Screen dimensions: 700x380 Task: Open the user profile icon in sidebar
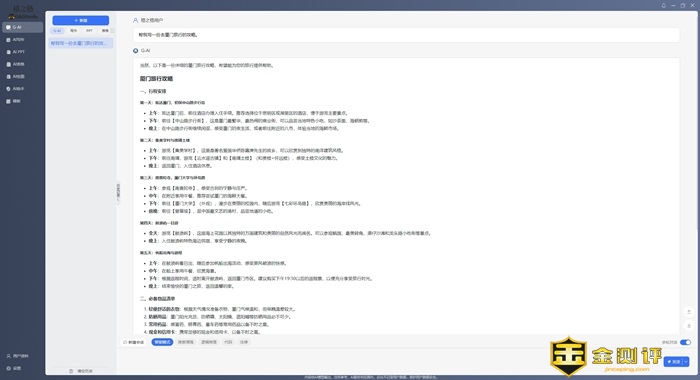point(8,356)
